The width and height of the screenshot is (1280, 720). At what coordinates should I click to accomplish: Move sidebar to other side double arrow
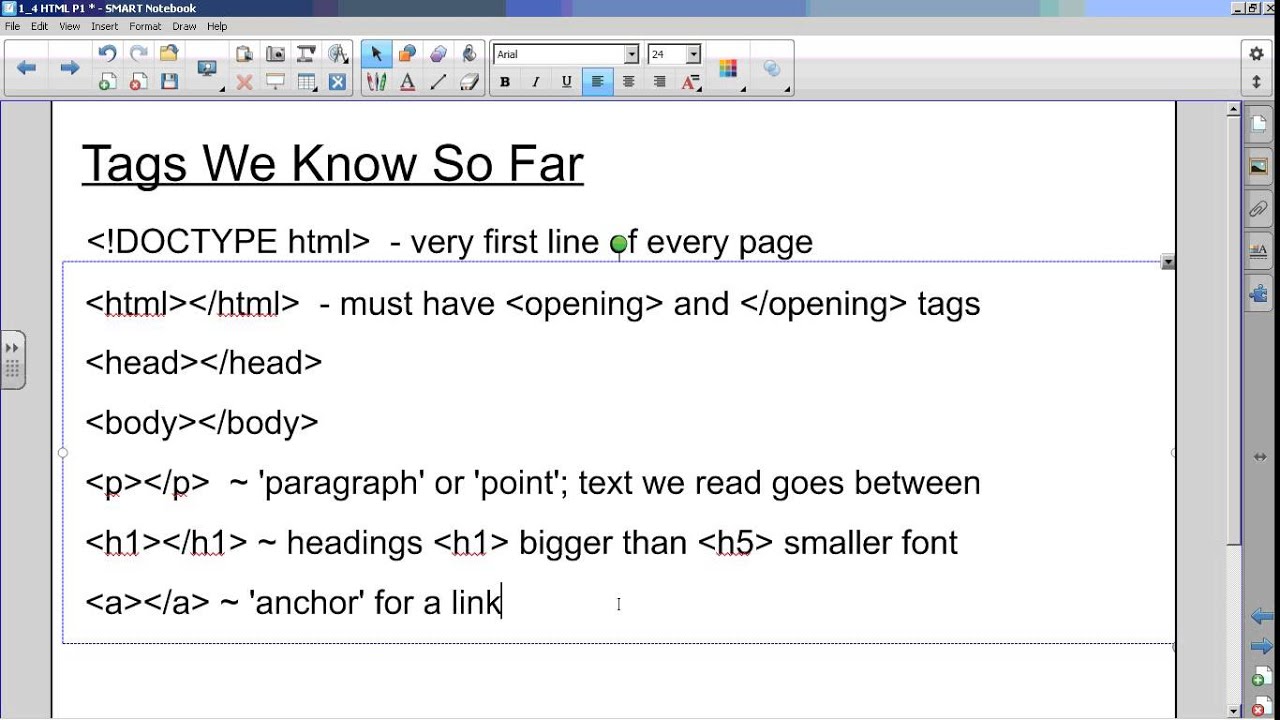coord(1260,457)
